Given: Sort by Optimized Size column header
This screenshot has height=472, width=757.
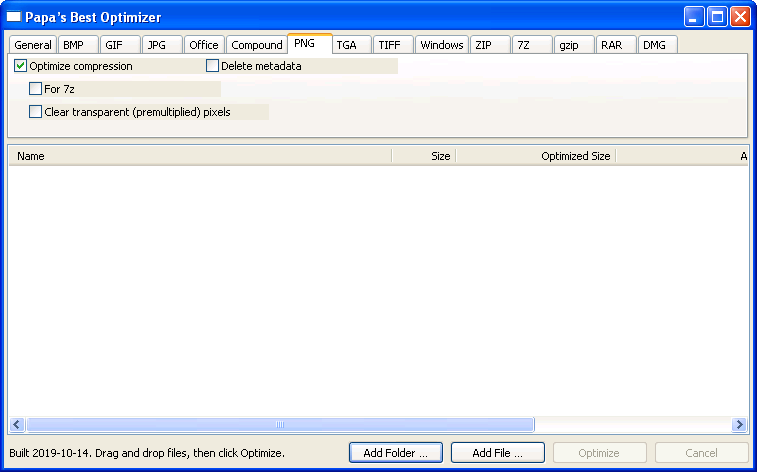Looking at the screenshot, I should pyautogui.click(x=535, y=156).
